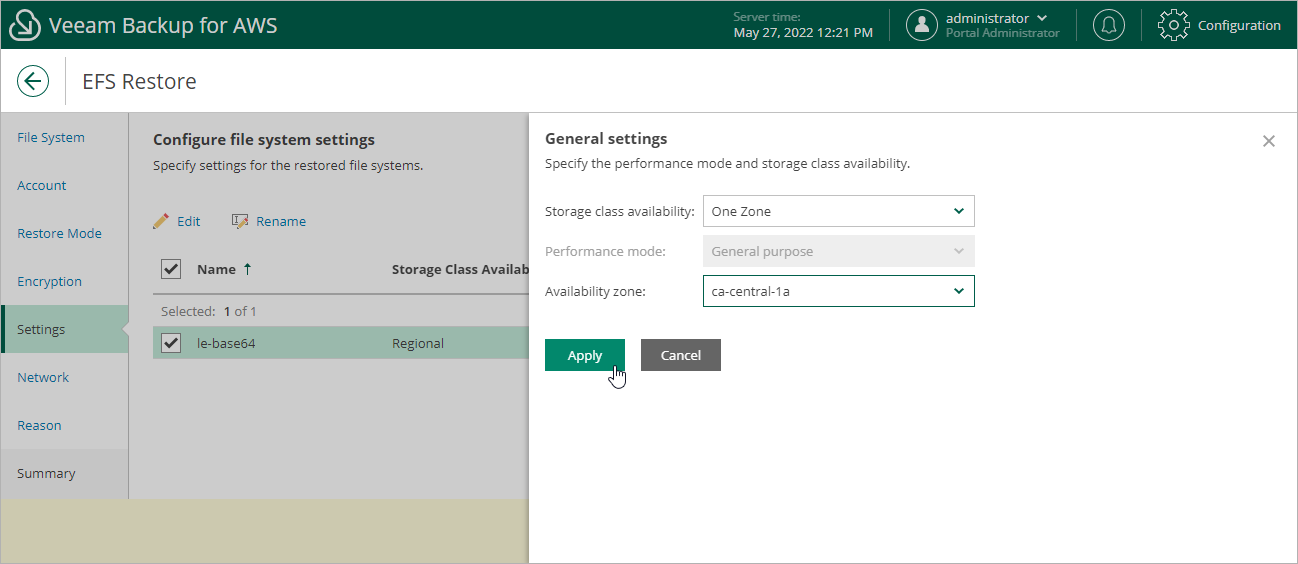Click the administrator user avatar icon
This screenshot has width=1298, height=564.
tap(922, 26)
